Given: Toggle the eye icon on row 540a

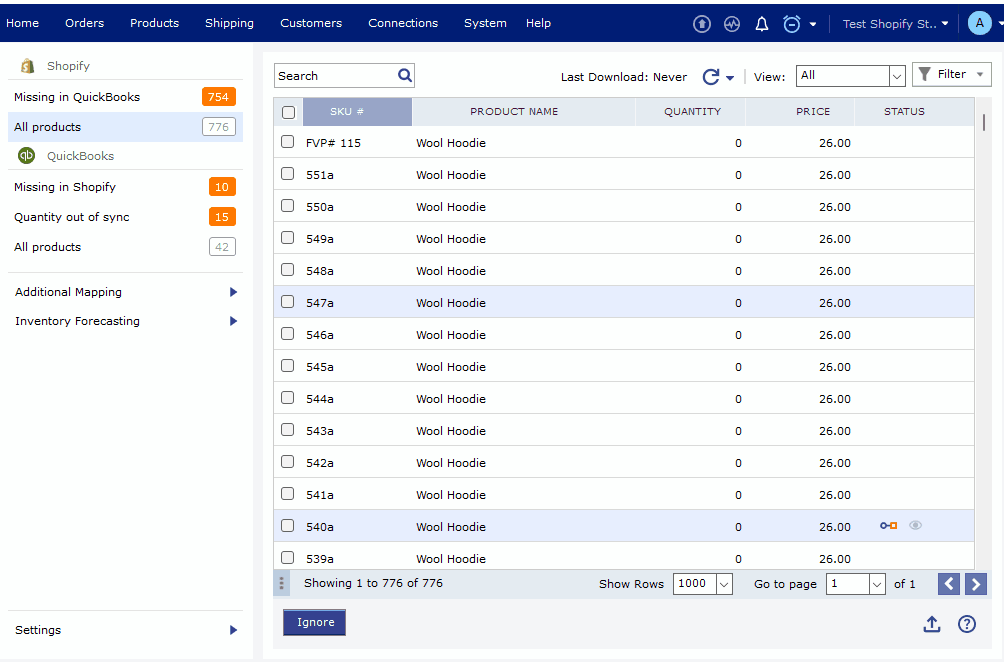Looking at the screenshot, I should click(915, 526).
